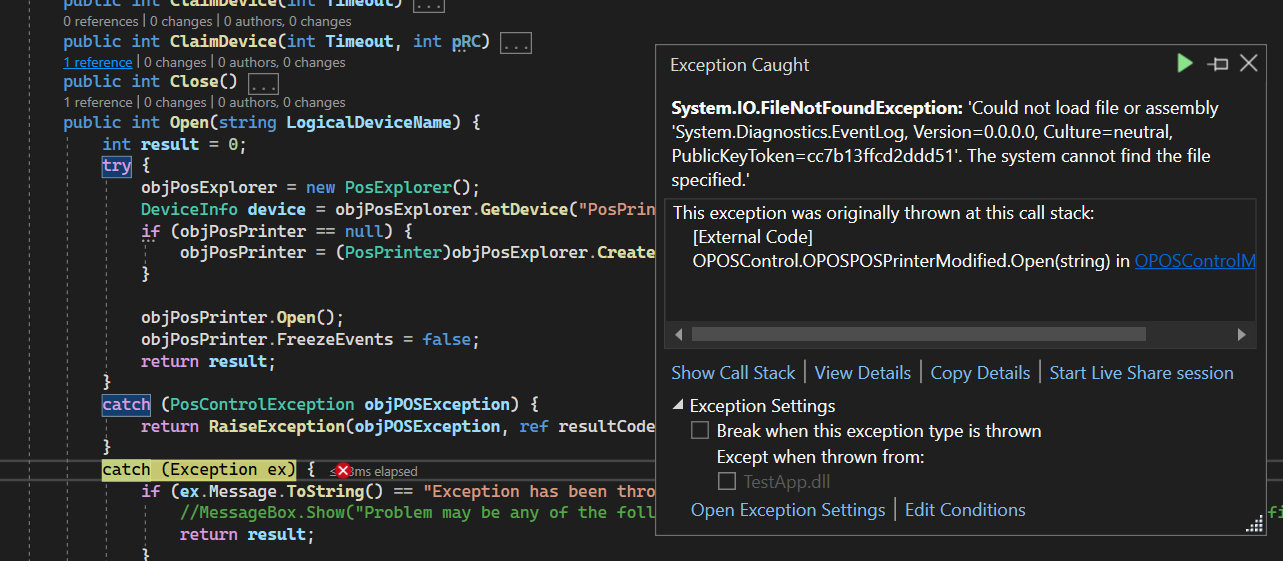Click 'catch (Exception ex)' highlighted statement
This screenshot has height=561, width=1283.
199,469
